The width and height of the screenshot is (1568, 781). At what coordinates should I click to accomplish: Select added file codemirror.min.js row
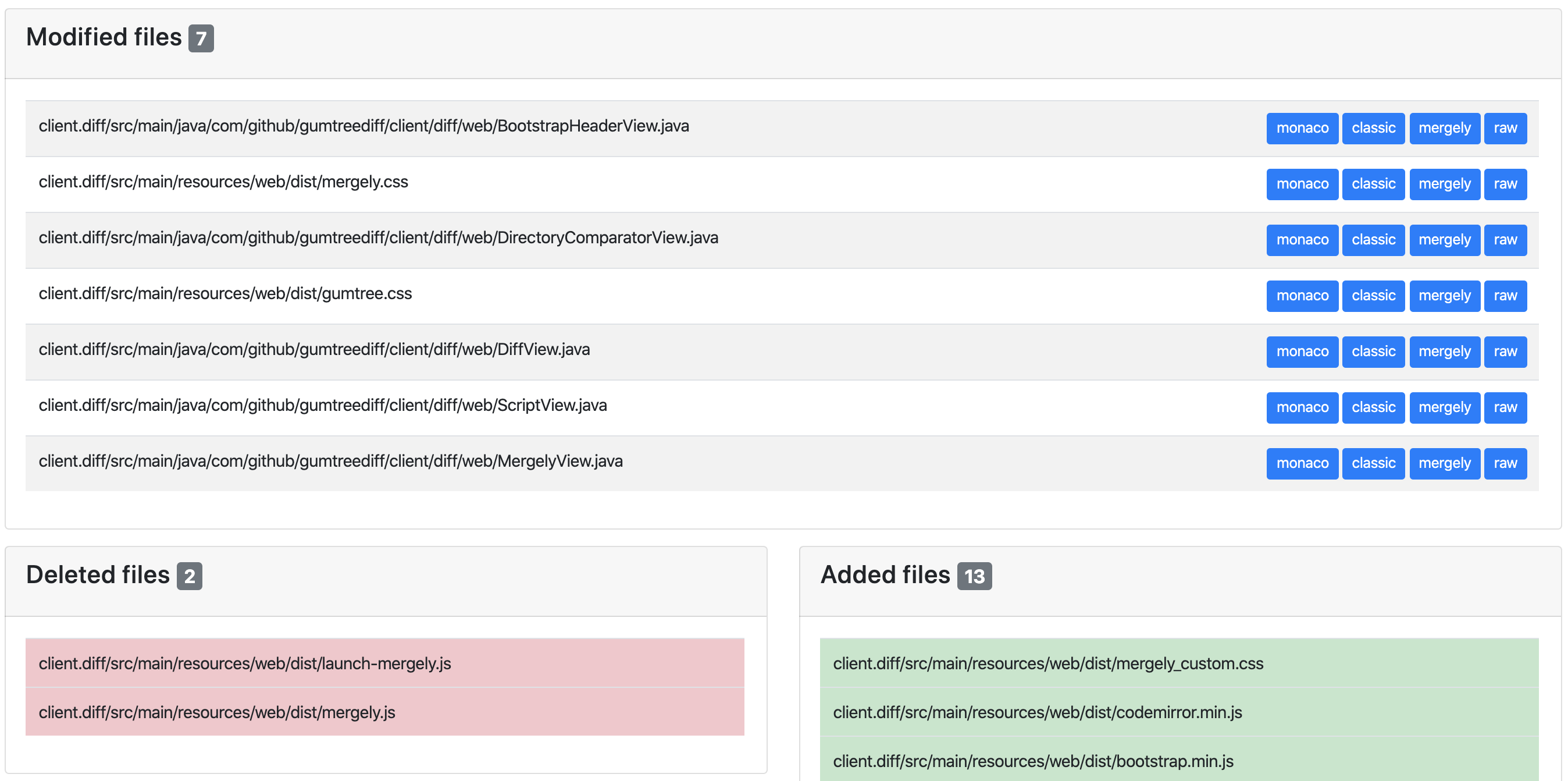coord(1178,712)
